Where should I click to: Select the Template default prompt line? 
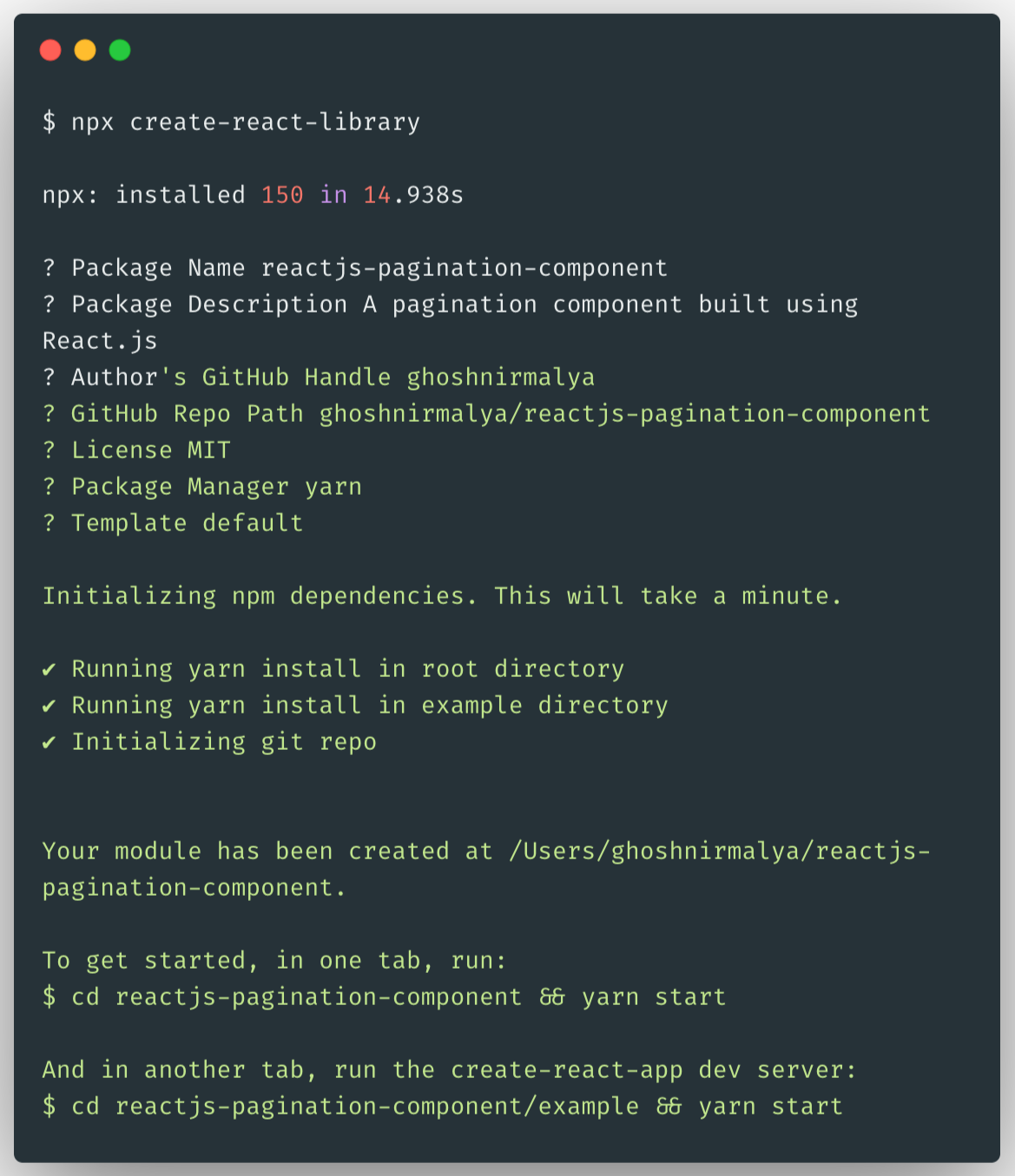coord(172,522)
